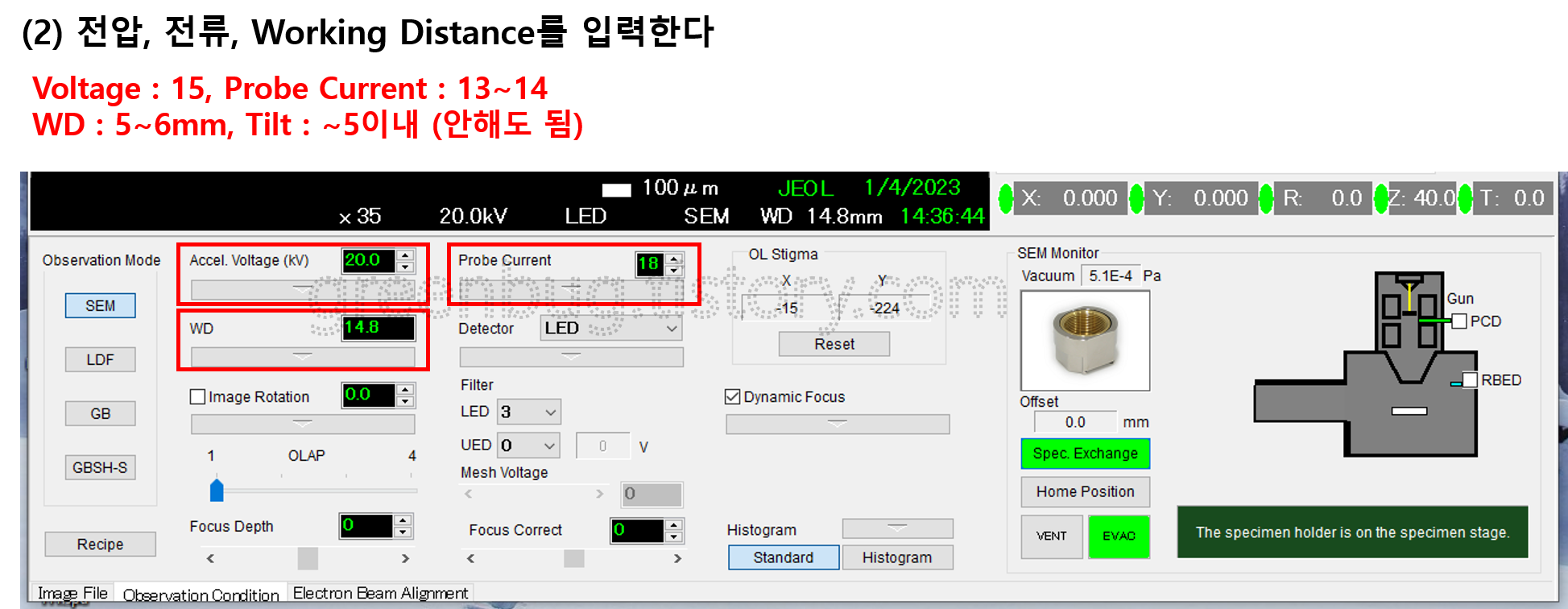
Task: Click the Histogram slider bar
Action: (897, 528)
